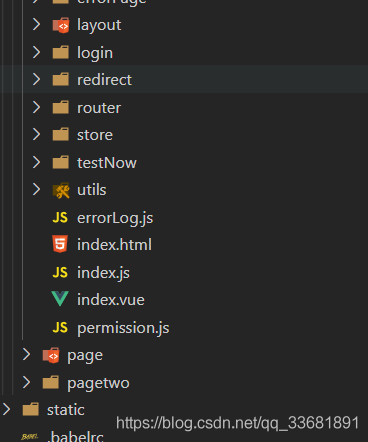
Task: Click the Babel icon beside .babelrc
Action: [x=30, y=437]
